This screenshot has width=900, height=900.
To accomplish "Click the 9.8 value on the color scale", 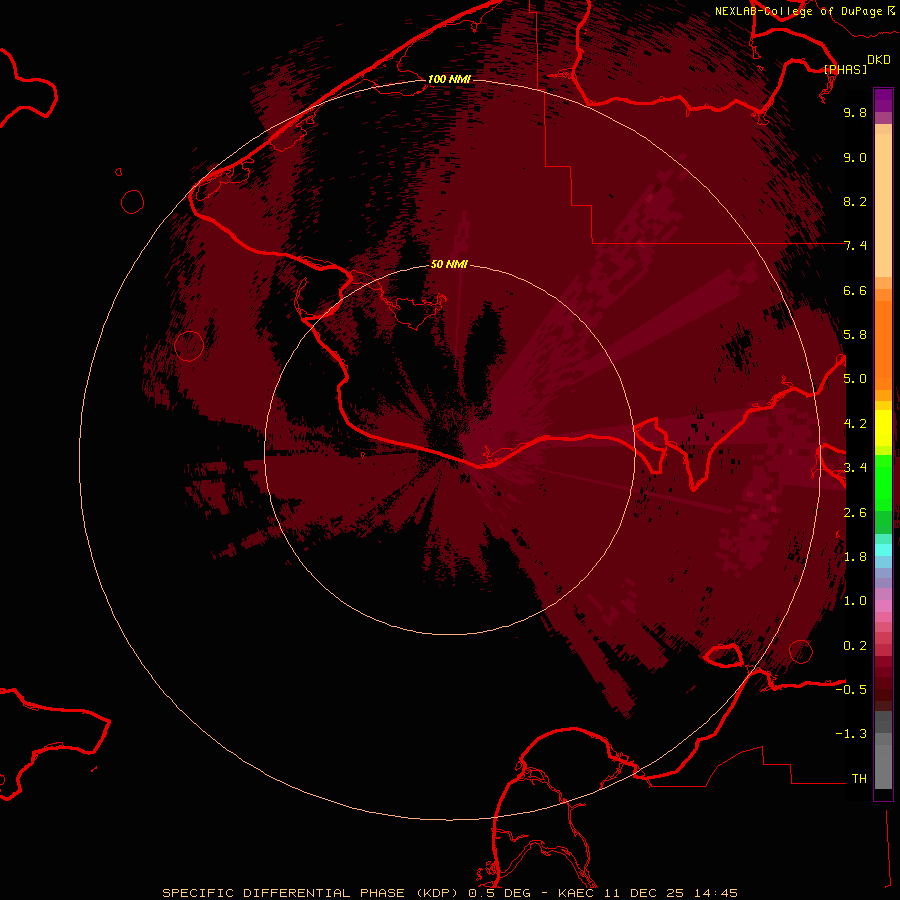I will pyautogui.click(x=855, y=112).
